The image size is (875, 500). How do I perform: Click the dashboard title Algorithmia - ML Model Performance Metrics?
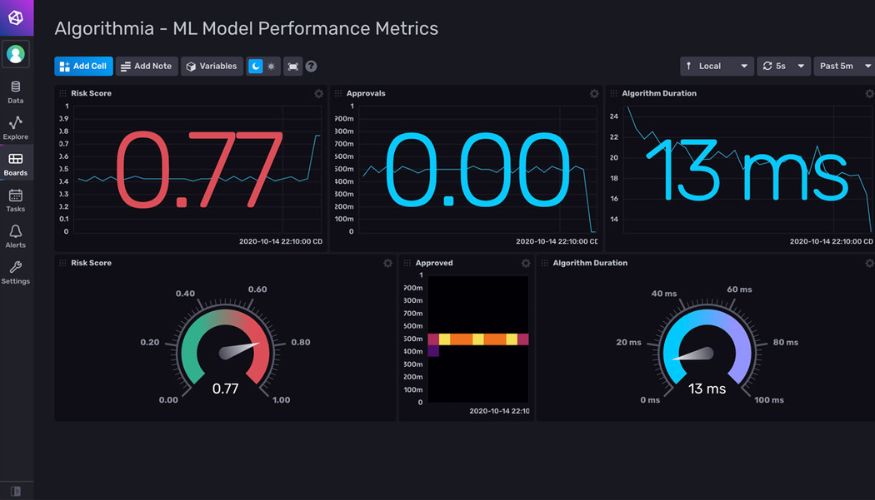pos(246,28)
